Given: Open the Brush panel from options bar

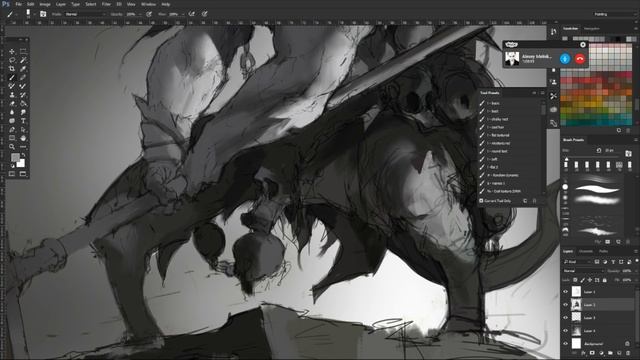Looking at the screenshot, I should (x=43, y=14).
